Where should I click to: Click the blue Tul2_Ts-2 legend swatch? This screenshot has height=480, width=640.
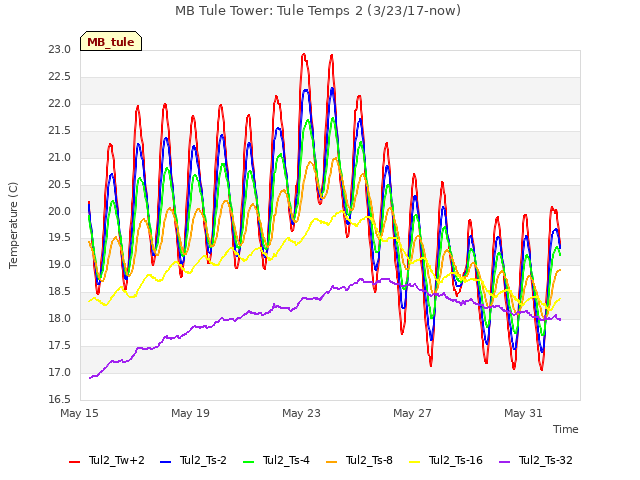tap(165, 462)
